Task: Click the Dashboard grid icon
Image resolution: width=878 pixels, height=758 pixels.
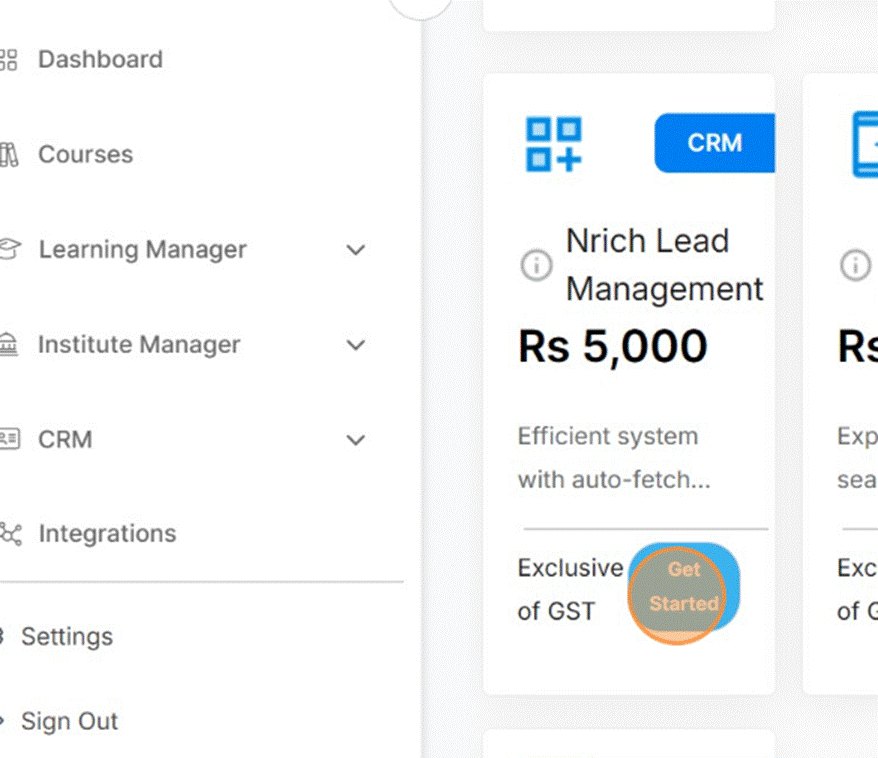Action: [x=8, y=60]
